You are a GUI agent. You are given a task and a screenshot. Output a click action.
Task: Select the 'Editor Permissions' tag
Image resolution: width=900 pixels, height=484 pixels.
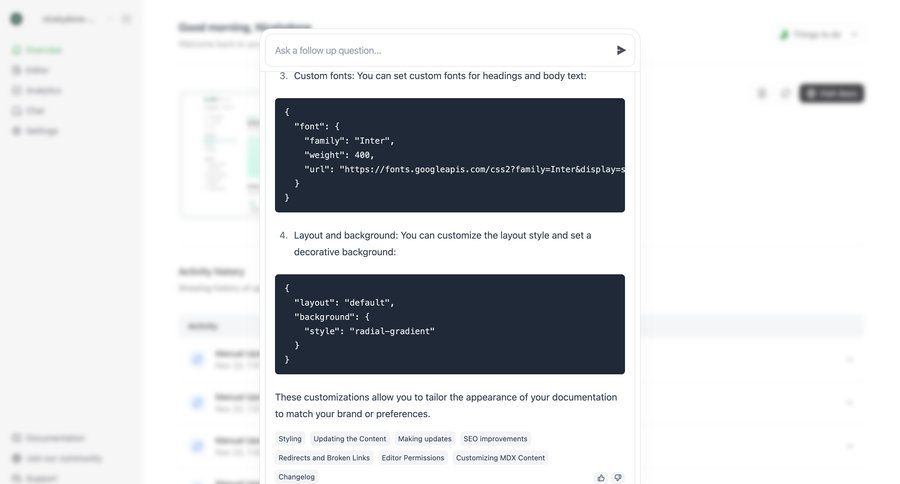click(413, 458)
